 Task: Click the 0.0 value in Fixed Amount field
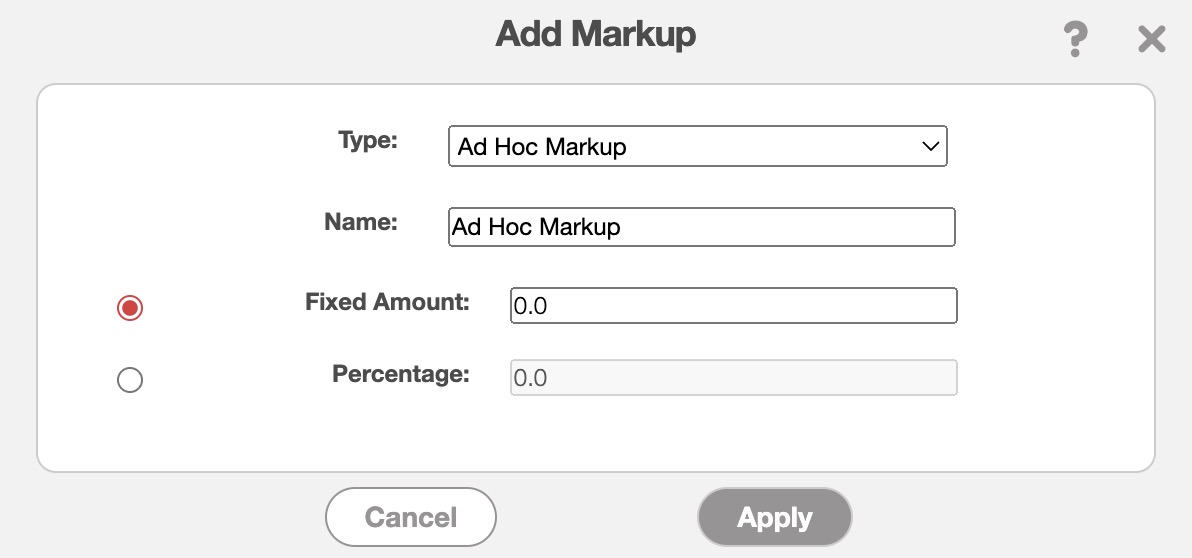point(530,307)
